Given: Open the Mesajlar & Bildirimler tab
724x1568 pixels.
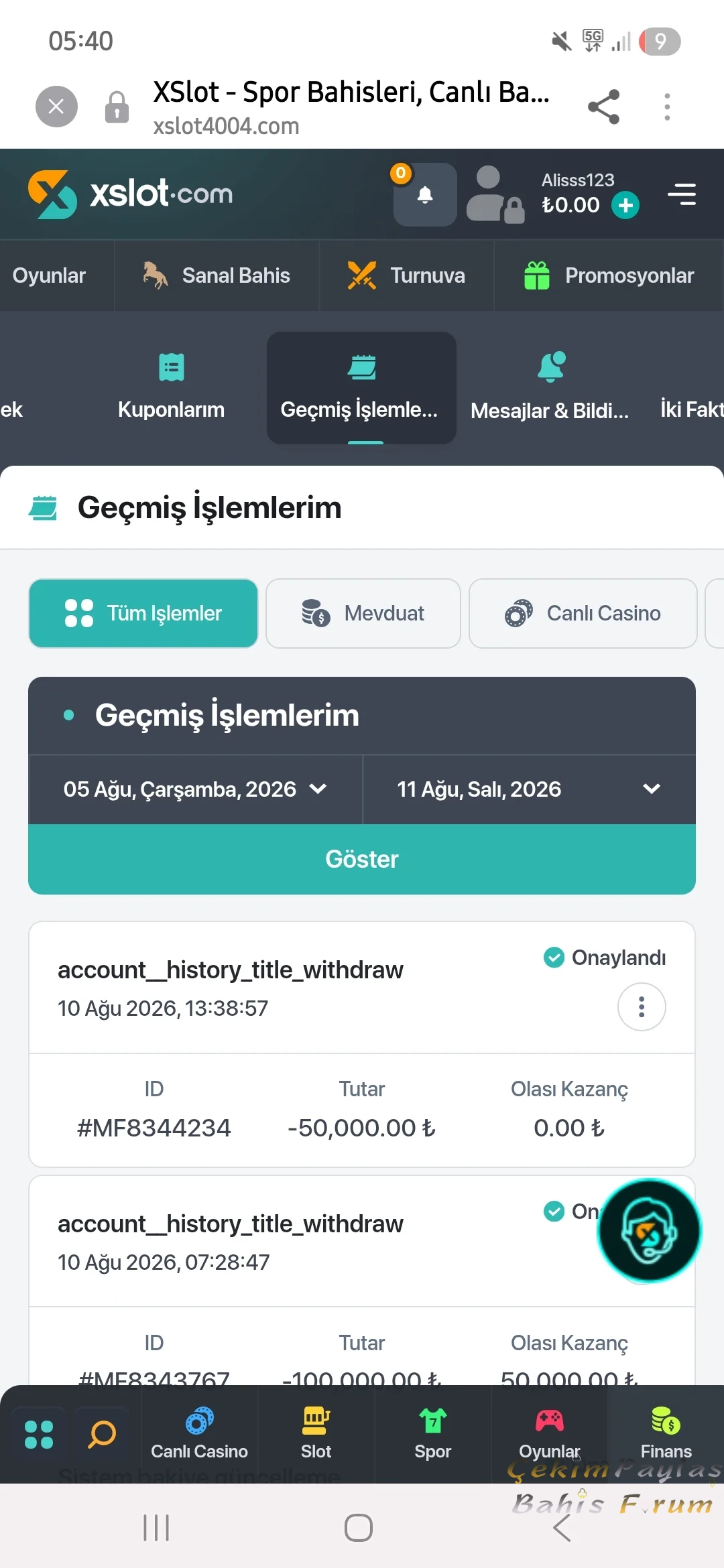Looking at the screenshot, I should click(x=550, y=387).
